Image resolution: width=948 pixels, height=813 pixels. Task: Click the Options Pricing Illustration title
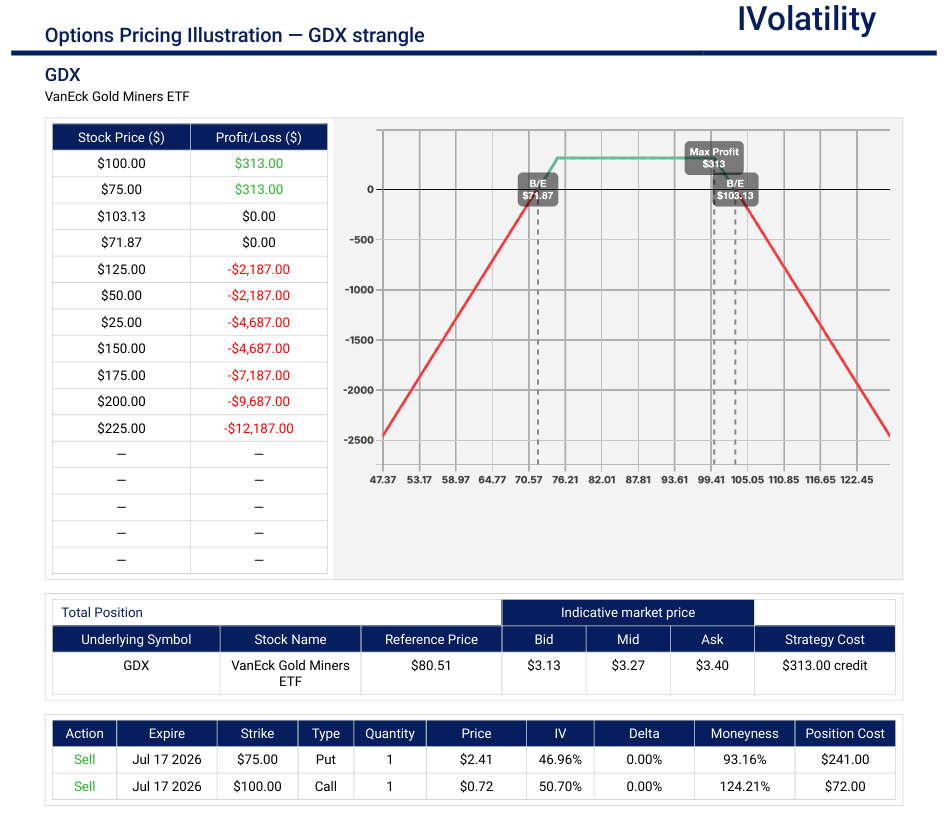click(235, 35)
